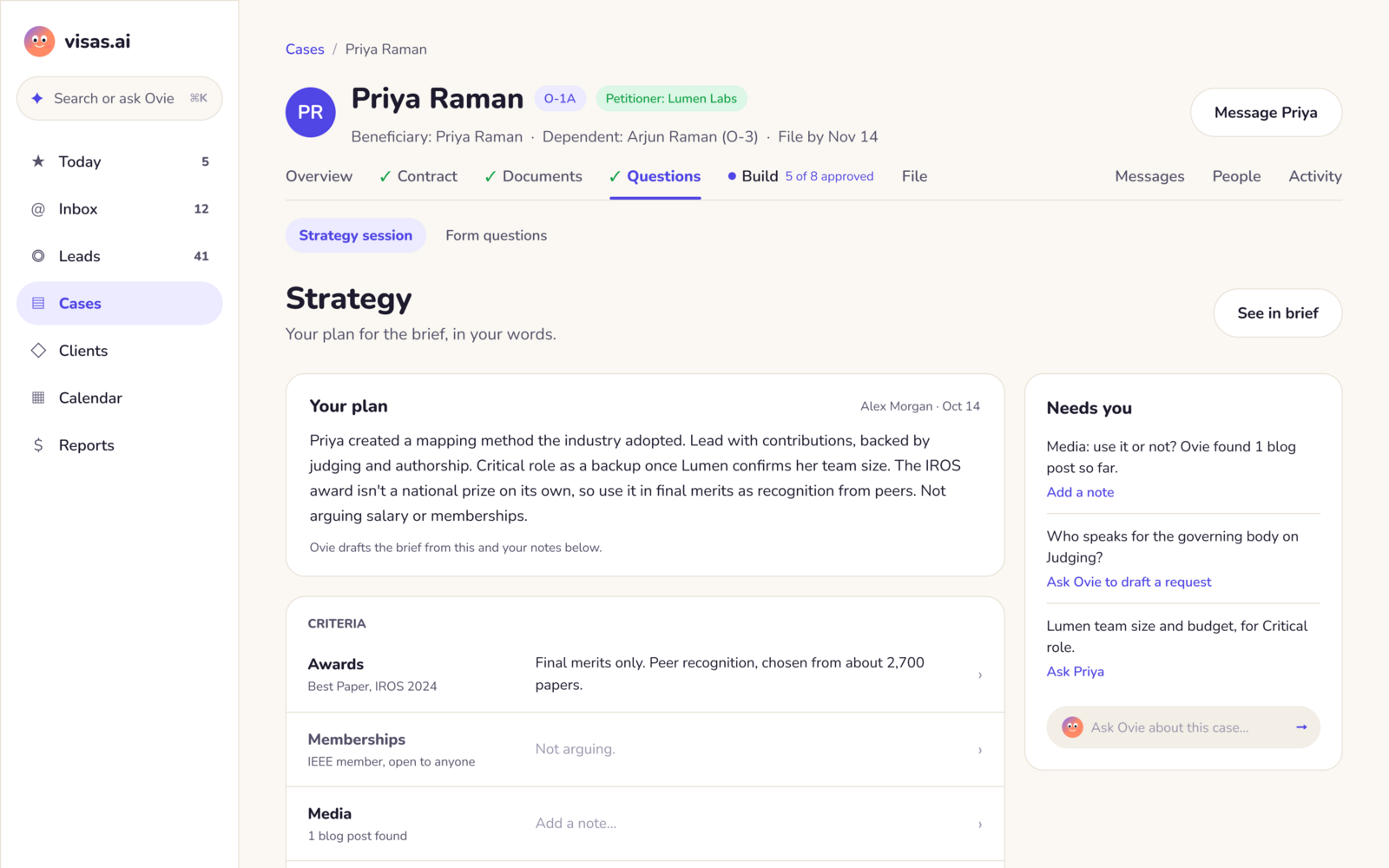
Task: Click the Your plan paragraph text
Action: click(635, 478)
